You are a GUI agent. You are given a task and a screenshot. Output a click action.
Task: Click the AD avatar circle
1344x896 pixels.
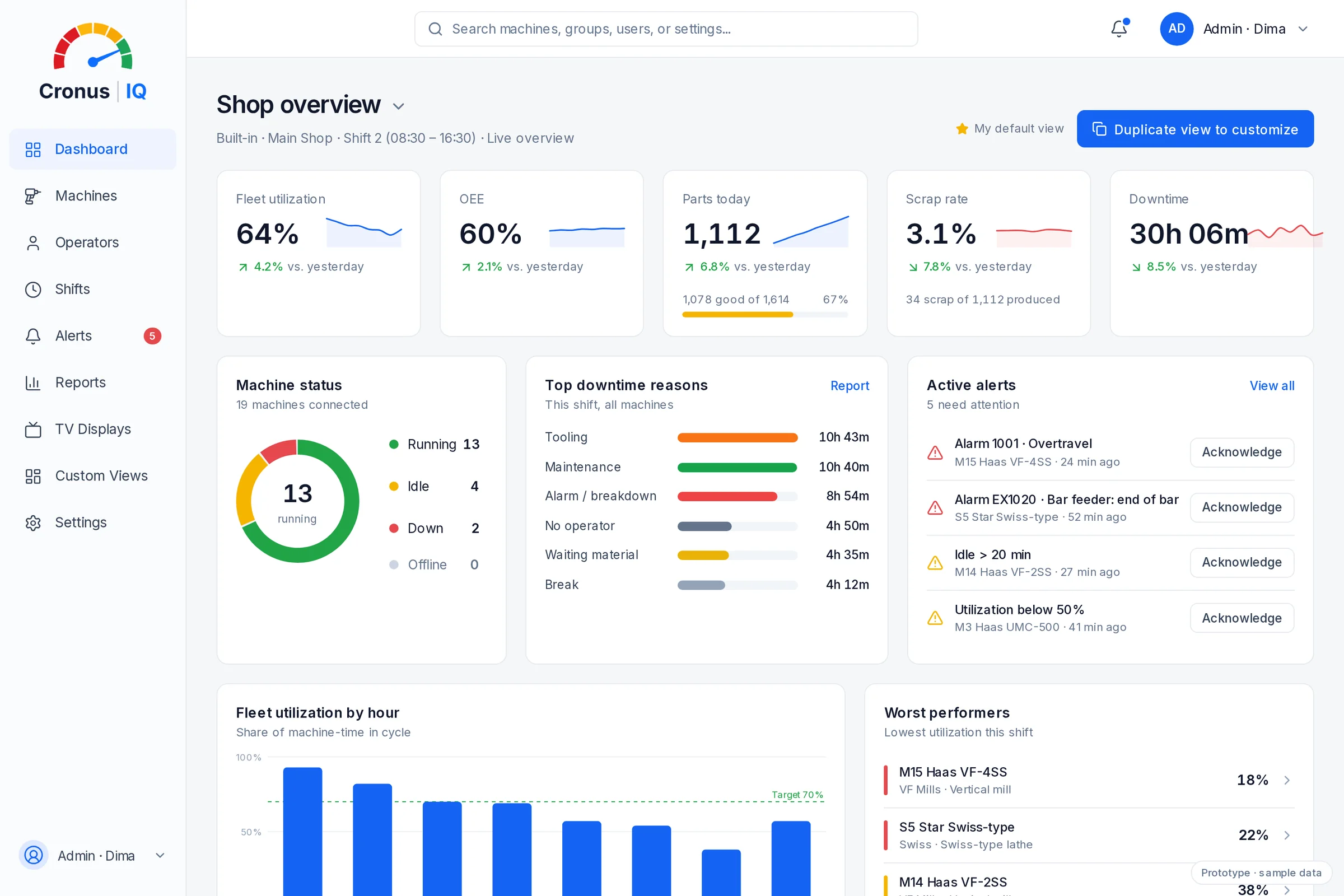pos(1176,29)
